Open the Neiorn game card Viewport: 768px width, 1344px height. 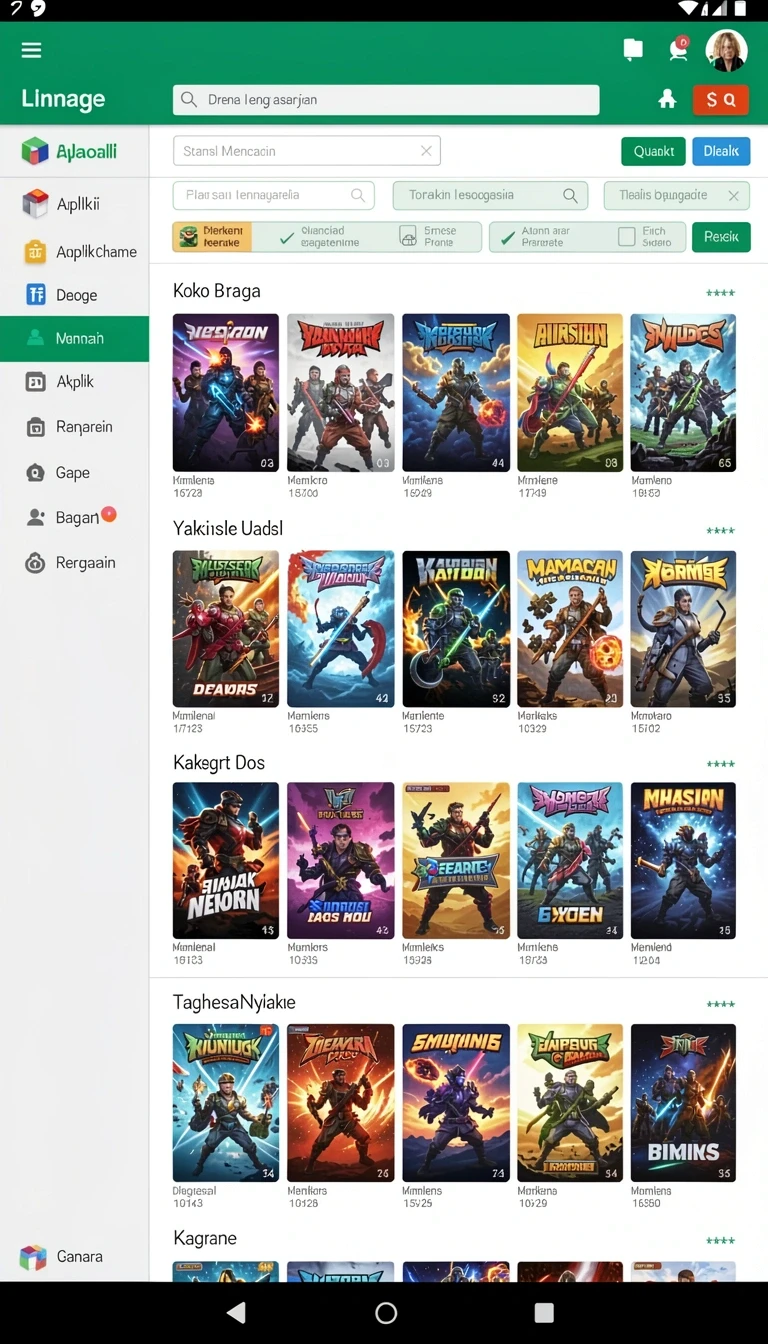click(226, 860)
